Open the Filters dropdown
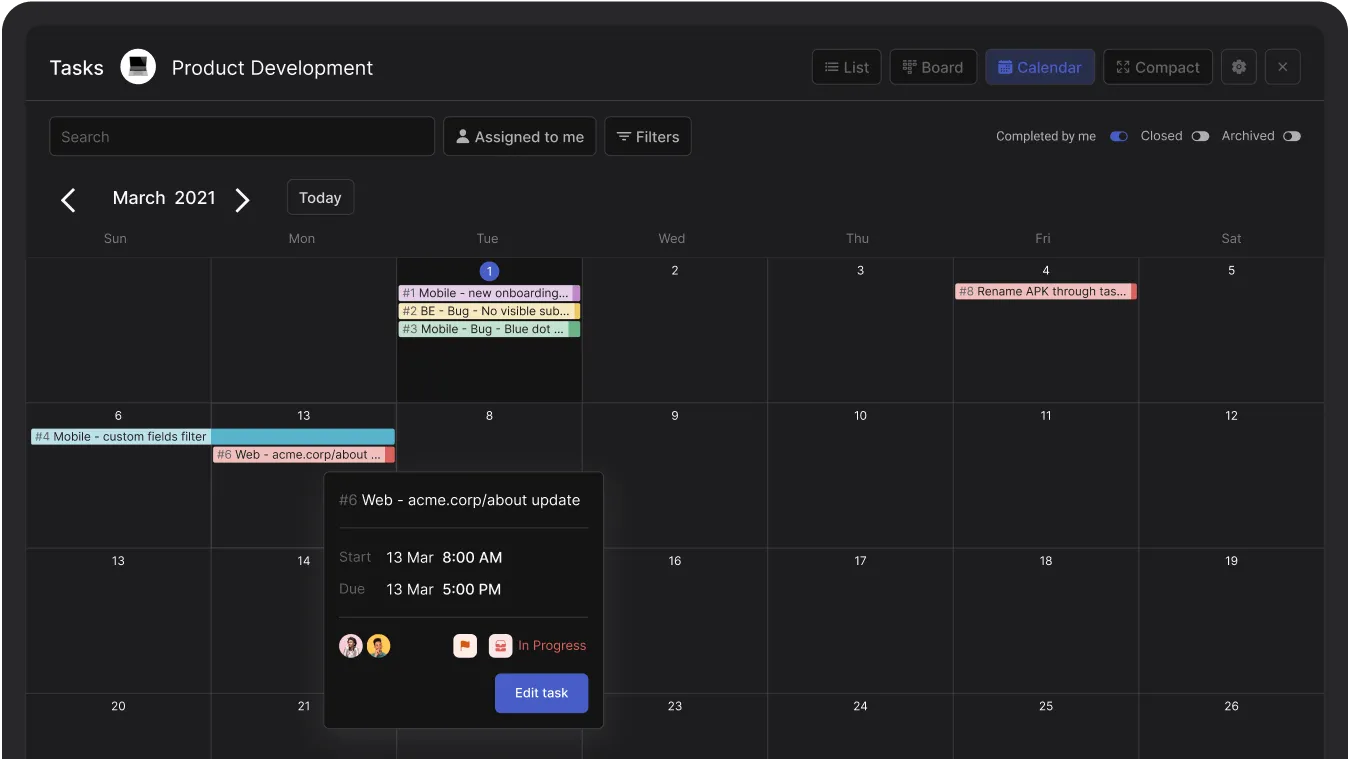Image resolution: width=1348 pixels, height=759 pixels. tap(647, 136)
